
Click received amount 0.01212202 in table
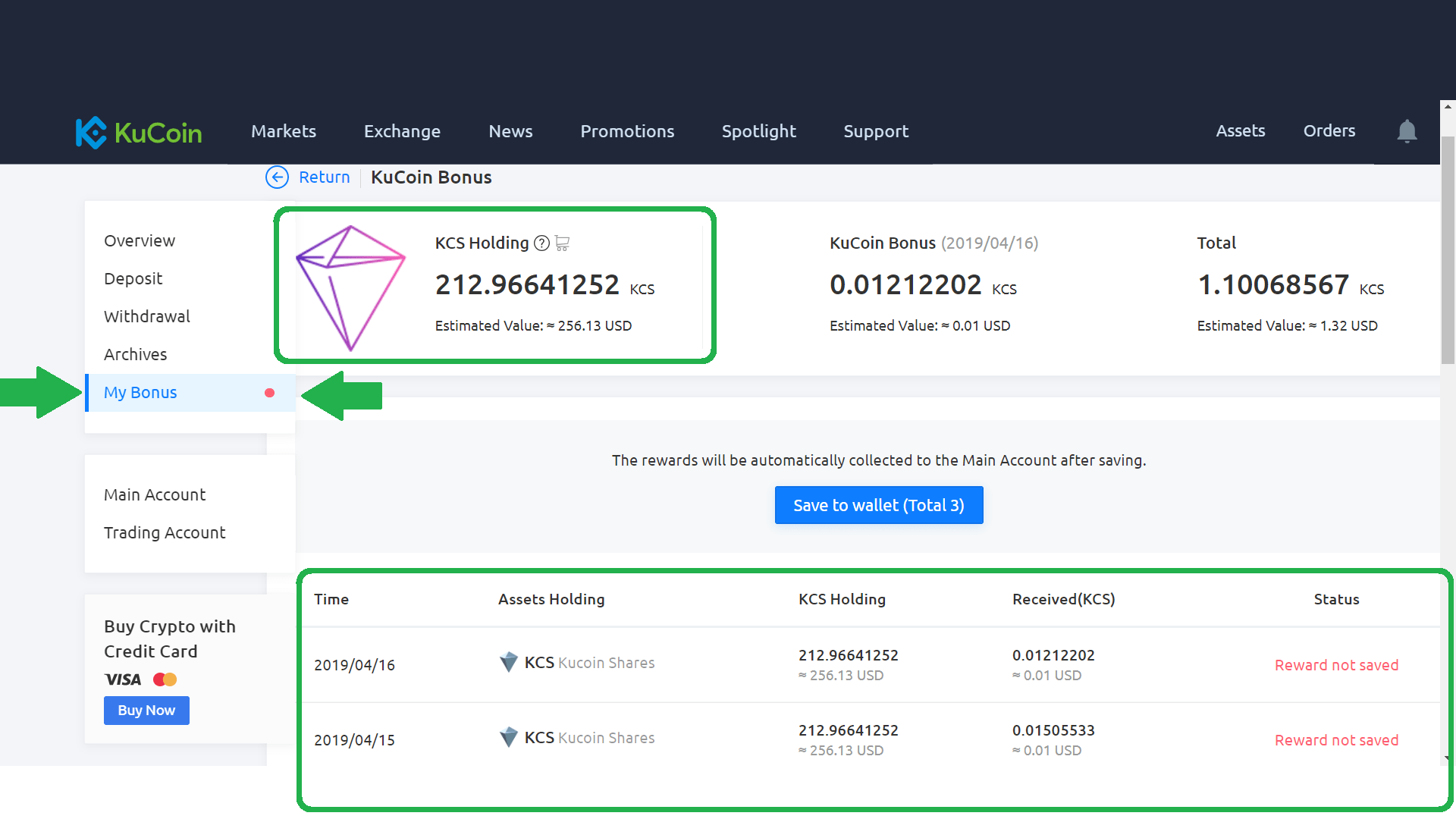1053,655
